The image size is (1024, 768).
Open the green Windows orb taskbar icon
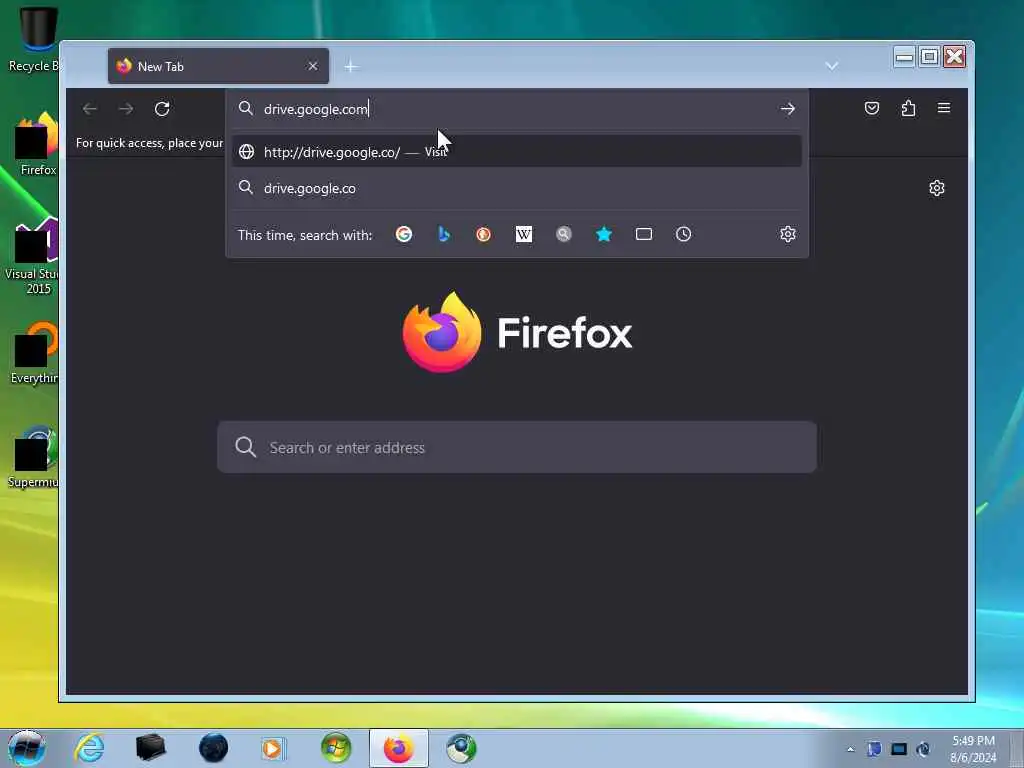pyautogui.click(x=336, y=748)
